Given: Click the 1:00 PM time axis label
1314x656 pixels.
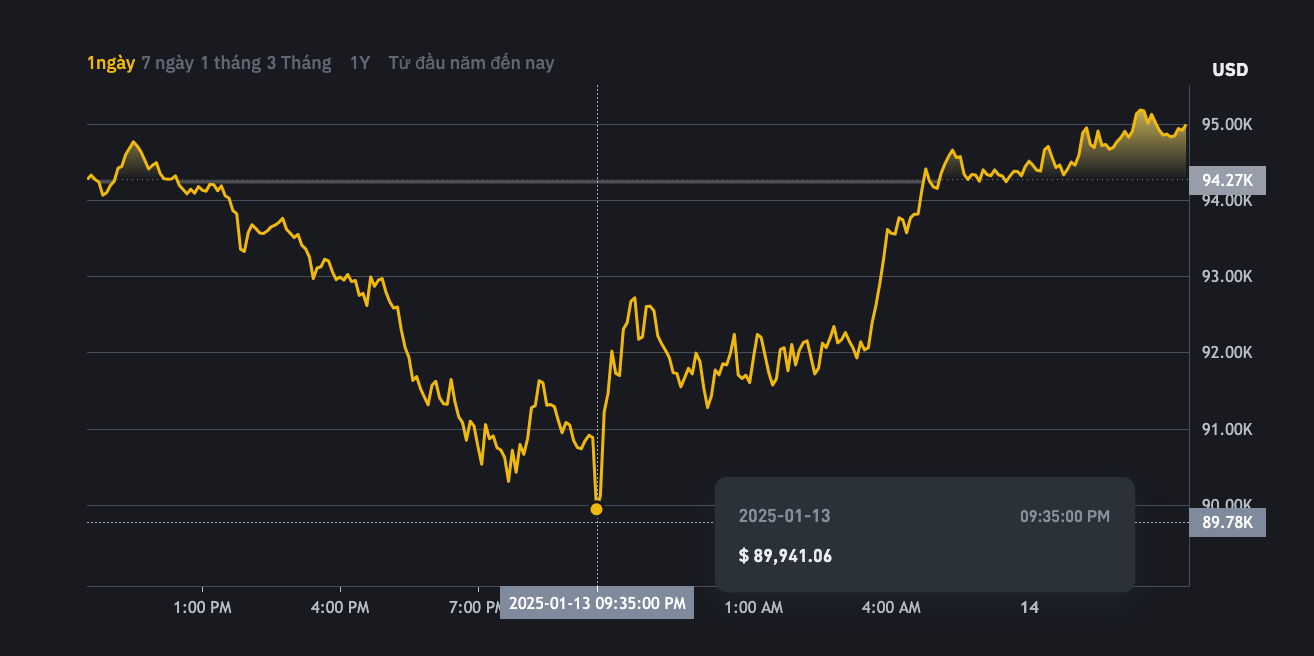Looking at the screenshot, I should [x=202, y=607].
